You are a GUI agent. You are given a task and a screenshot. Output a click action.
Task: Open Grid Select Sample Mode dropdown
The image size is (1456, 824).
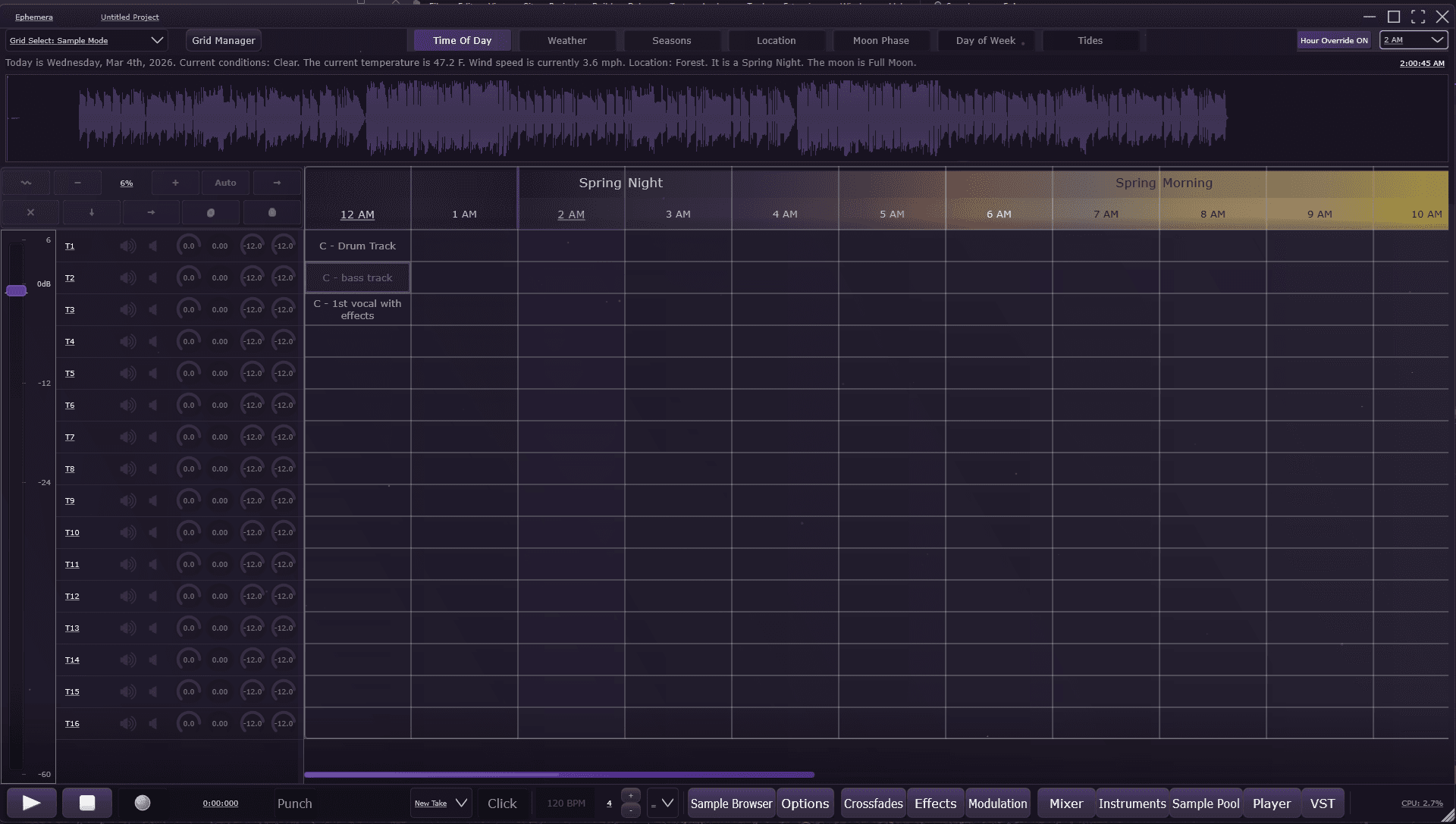(x=86, y=41)
